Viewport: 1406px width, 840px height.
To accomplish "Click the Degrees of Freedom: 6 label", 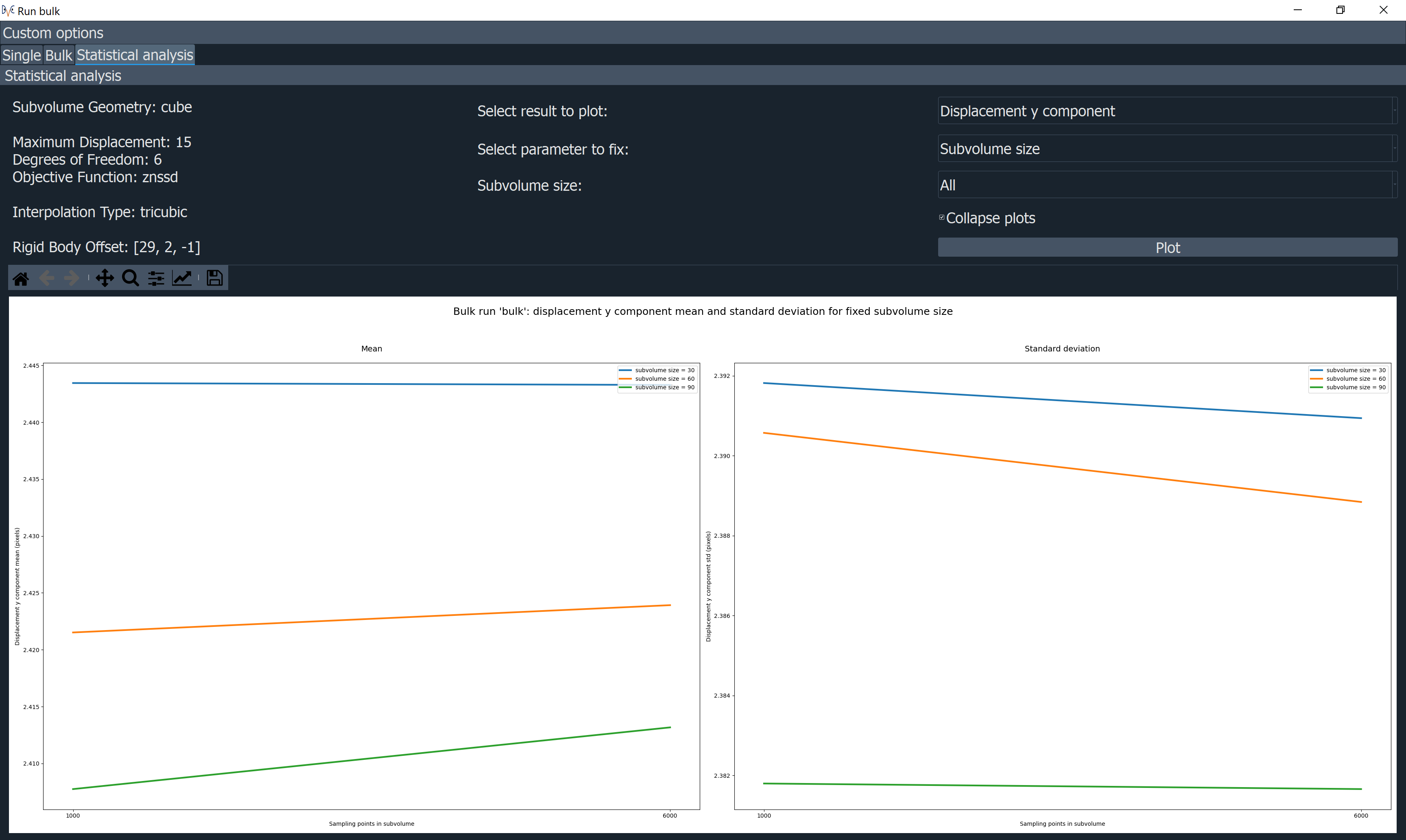I will (x=87, y=159).
